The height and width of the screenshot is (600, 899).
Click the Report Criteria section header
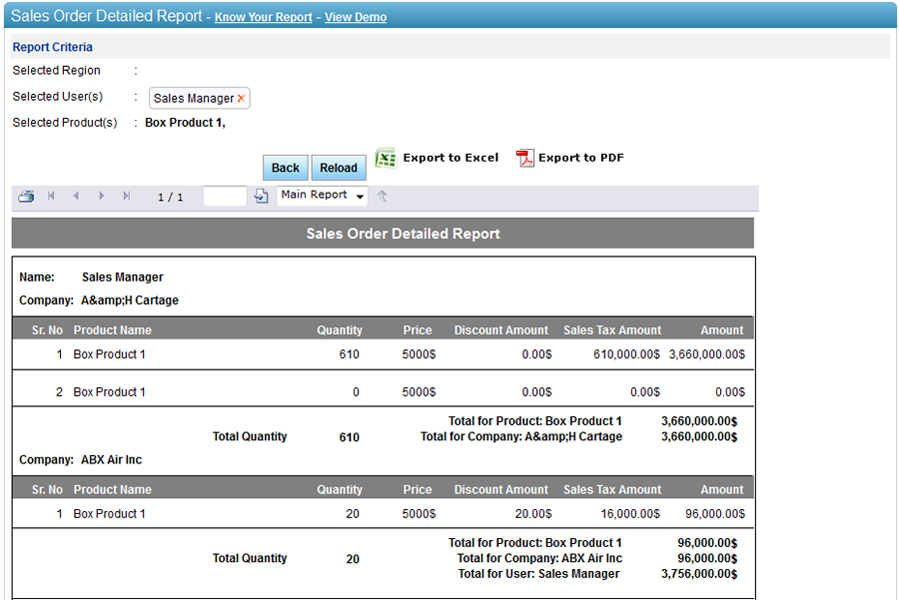[x=53, y=47]
